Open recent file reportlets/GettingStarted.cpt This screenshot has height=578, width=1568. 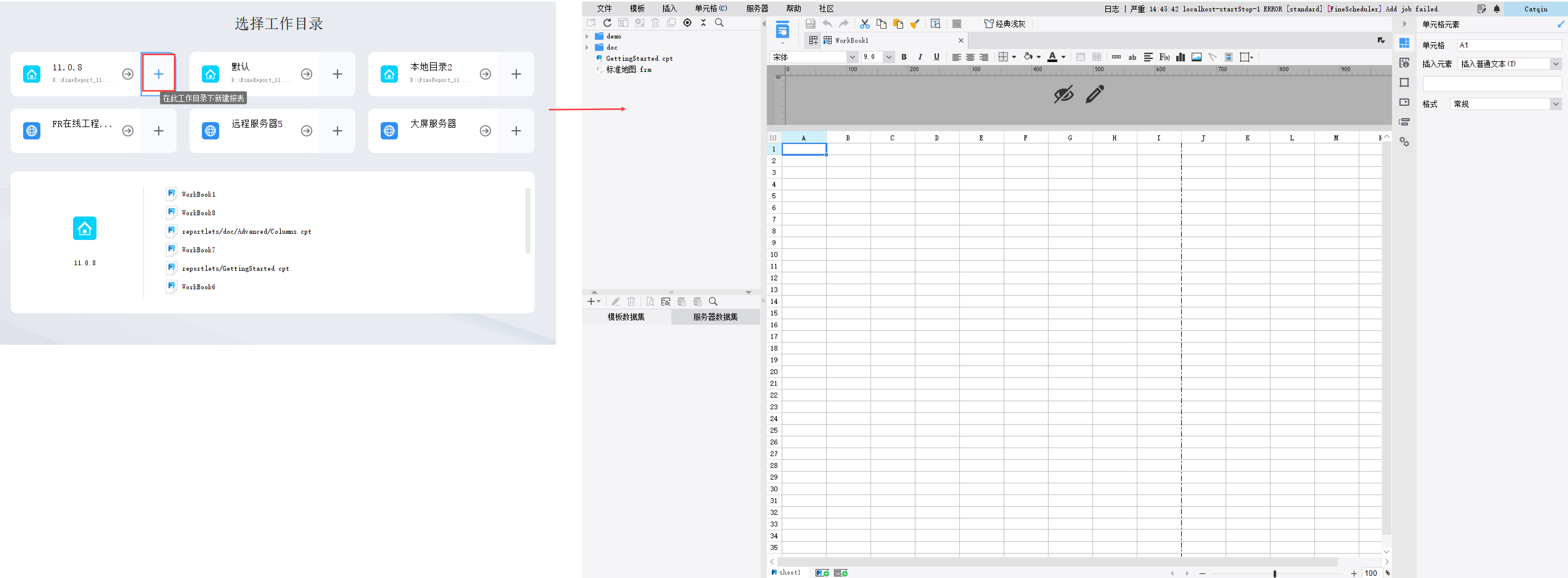point(235,268)
